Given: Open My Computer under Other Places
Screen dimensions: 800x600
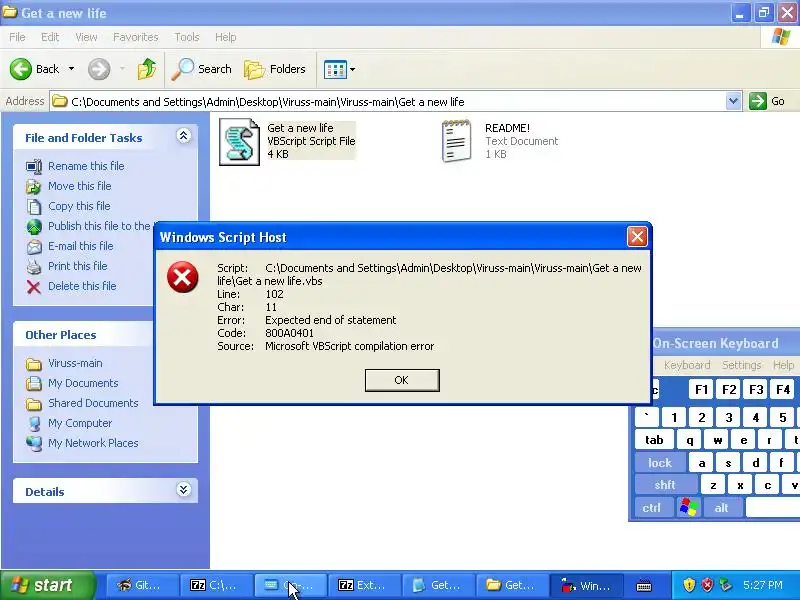Looking at the screenshot, I should (x=80, y=423).
